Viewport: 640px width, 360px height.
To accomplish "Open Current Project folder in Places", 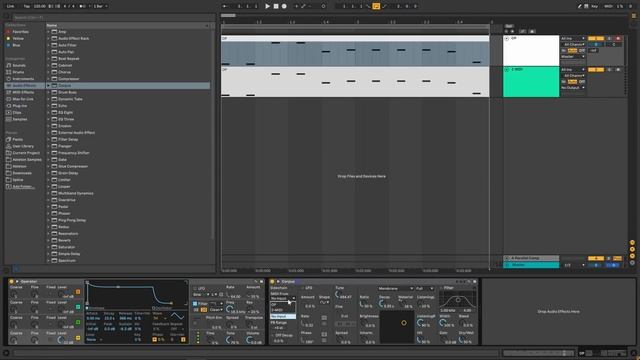I will point(26,153).
